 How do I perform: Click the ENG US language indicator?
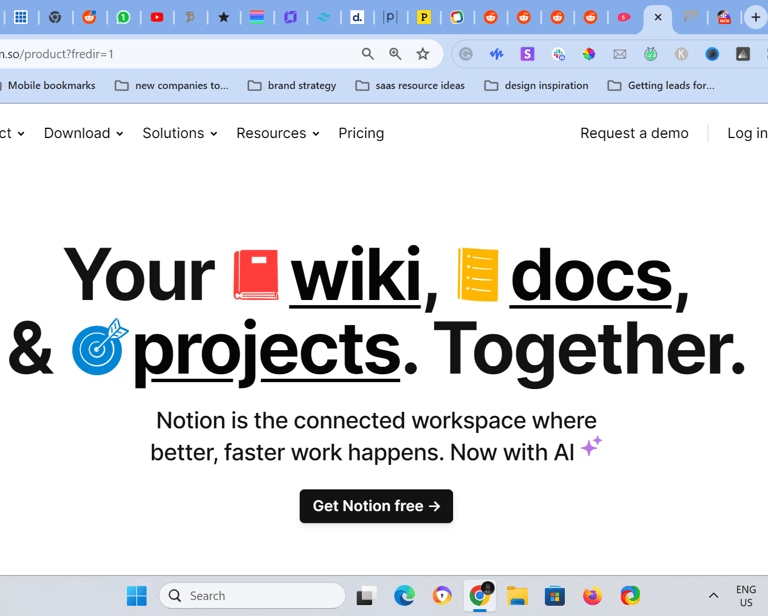[746, 596]
